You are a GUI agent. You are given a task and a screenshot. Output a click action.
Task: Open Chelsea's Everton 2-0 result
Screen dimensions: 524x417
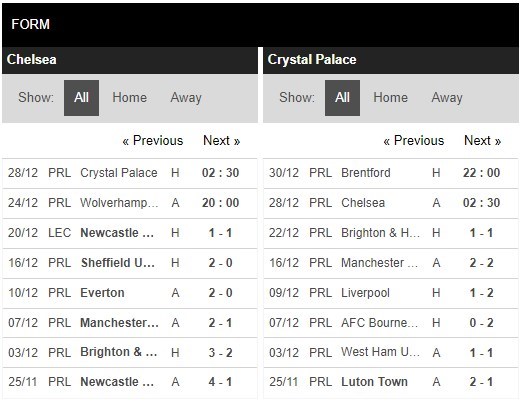130,293
